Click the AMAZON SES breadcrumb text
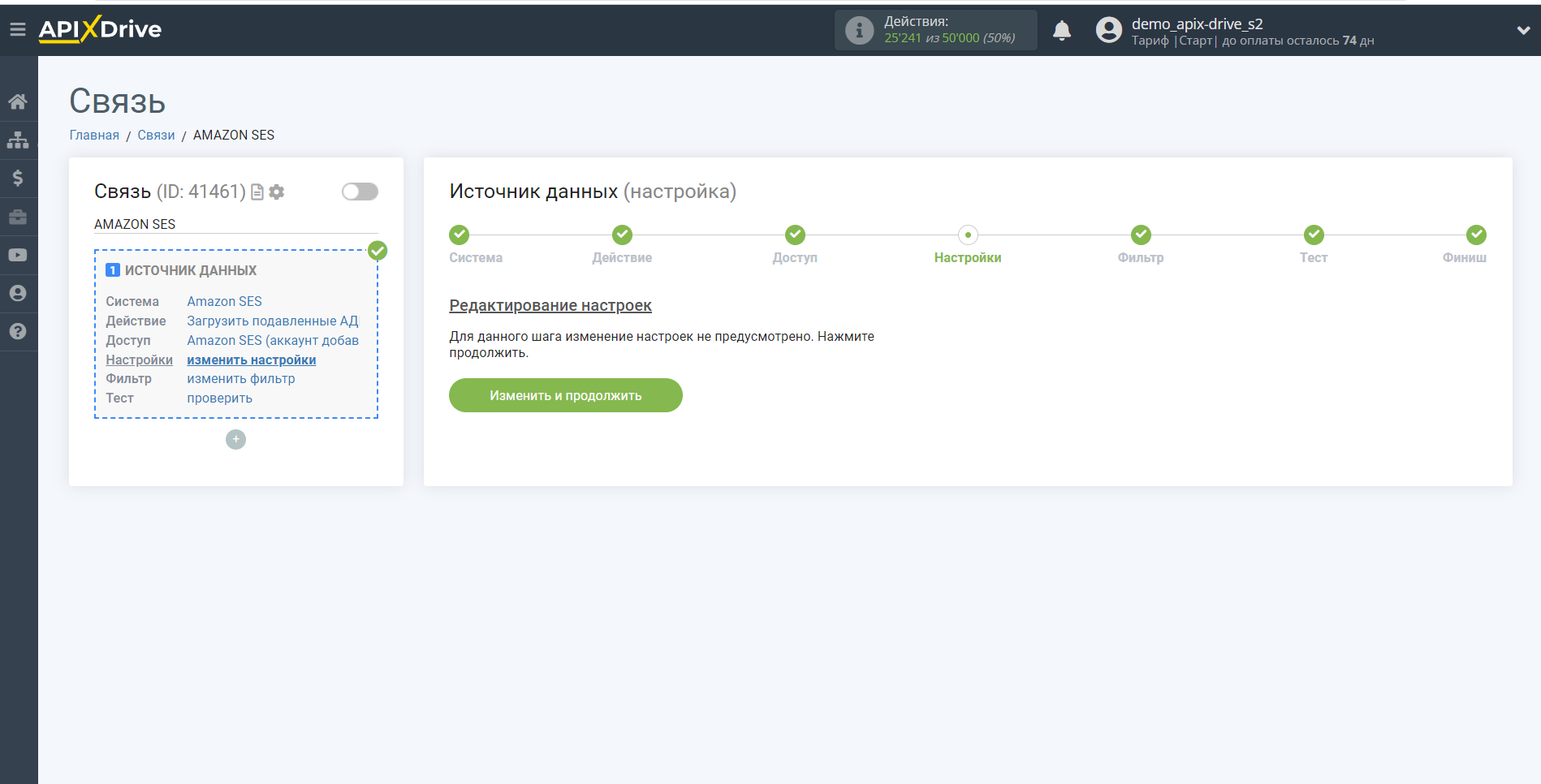Viewport: 1541px width, 784px height. click(234, 135)
